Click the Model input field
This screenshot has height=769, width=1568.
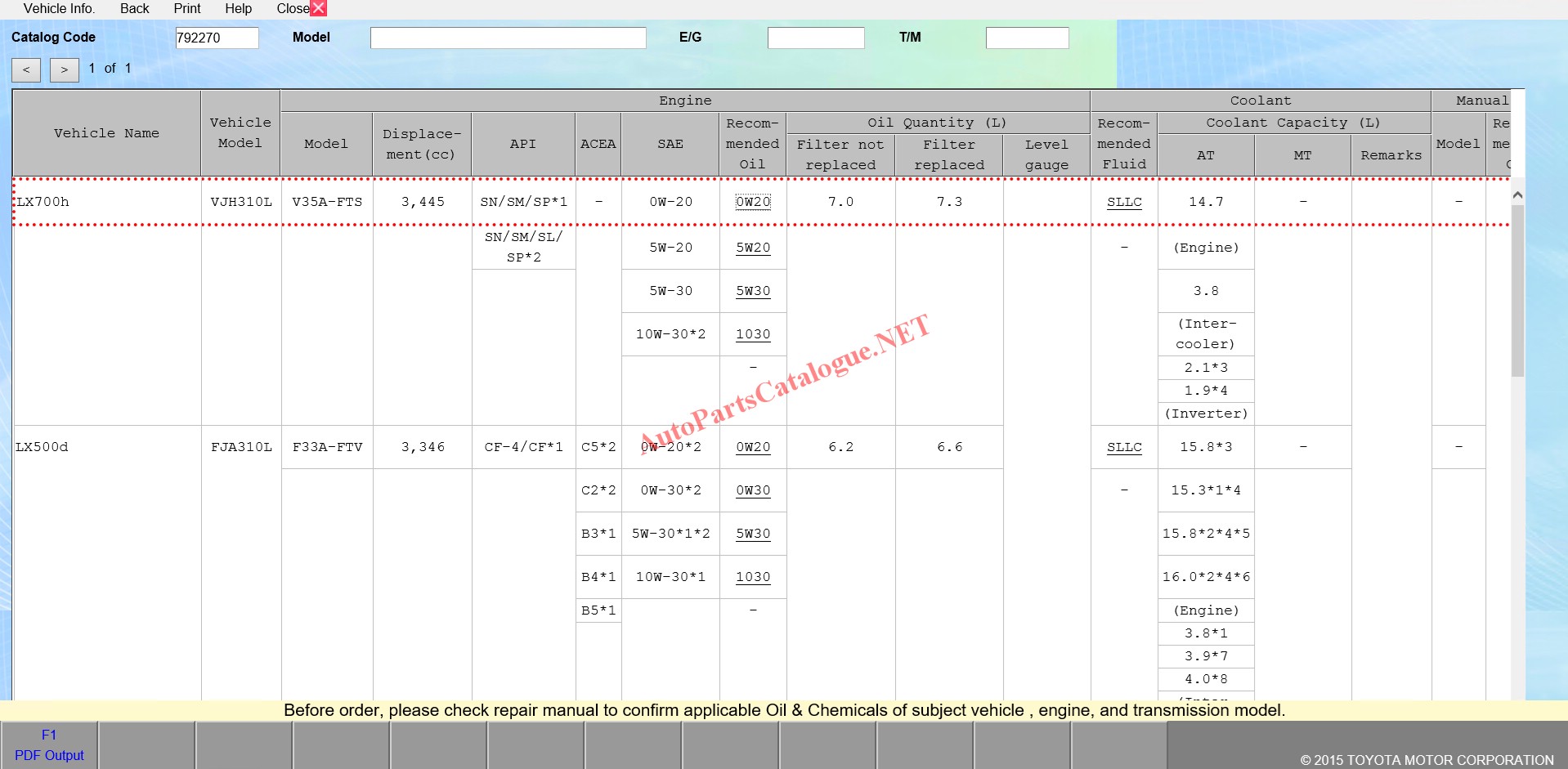(508, 38)
